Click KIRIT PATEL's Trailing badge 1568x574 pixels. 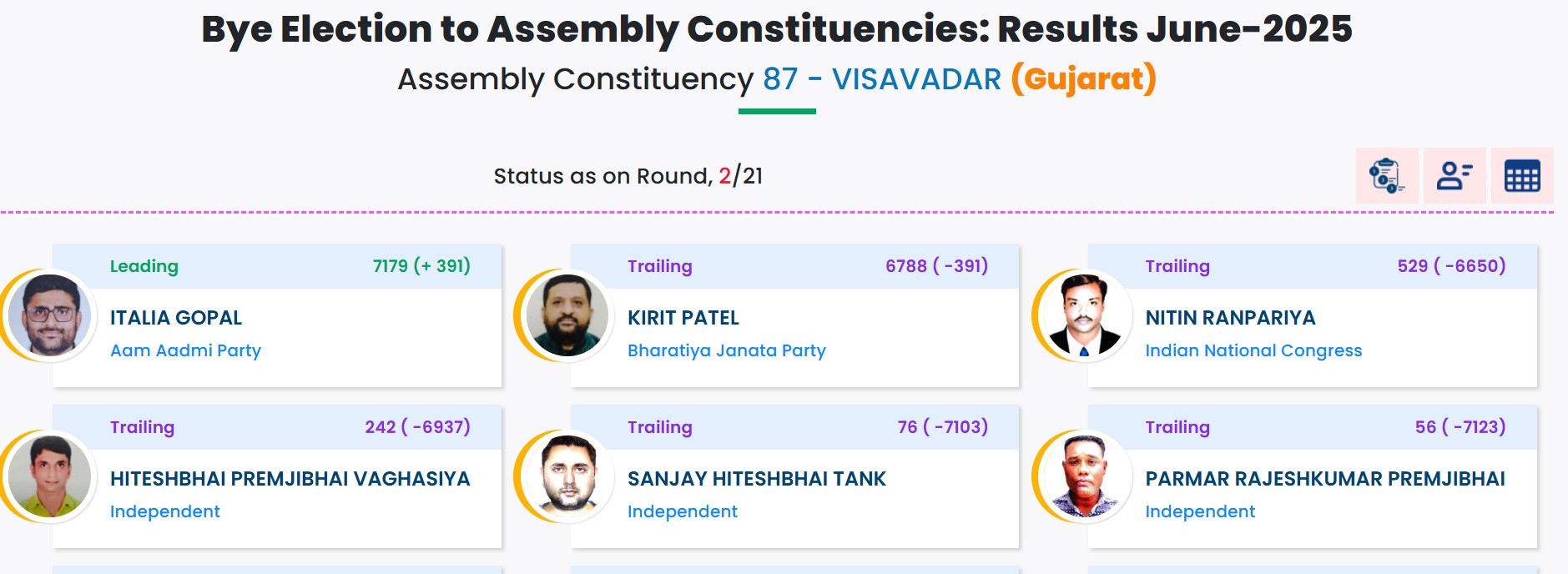(x=659, y=266)
